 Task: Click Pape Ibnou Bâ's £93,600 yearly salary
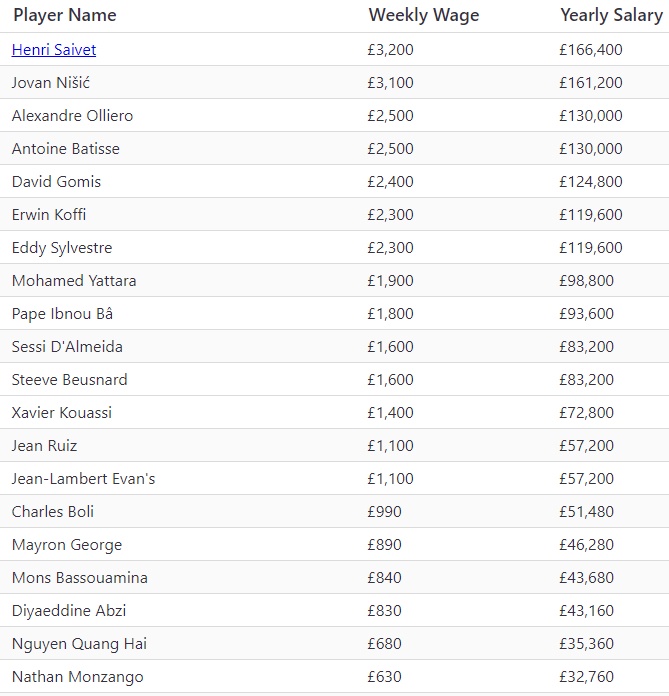click(x=586, y=313)
